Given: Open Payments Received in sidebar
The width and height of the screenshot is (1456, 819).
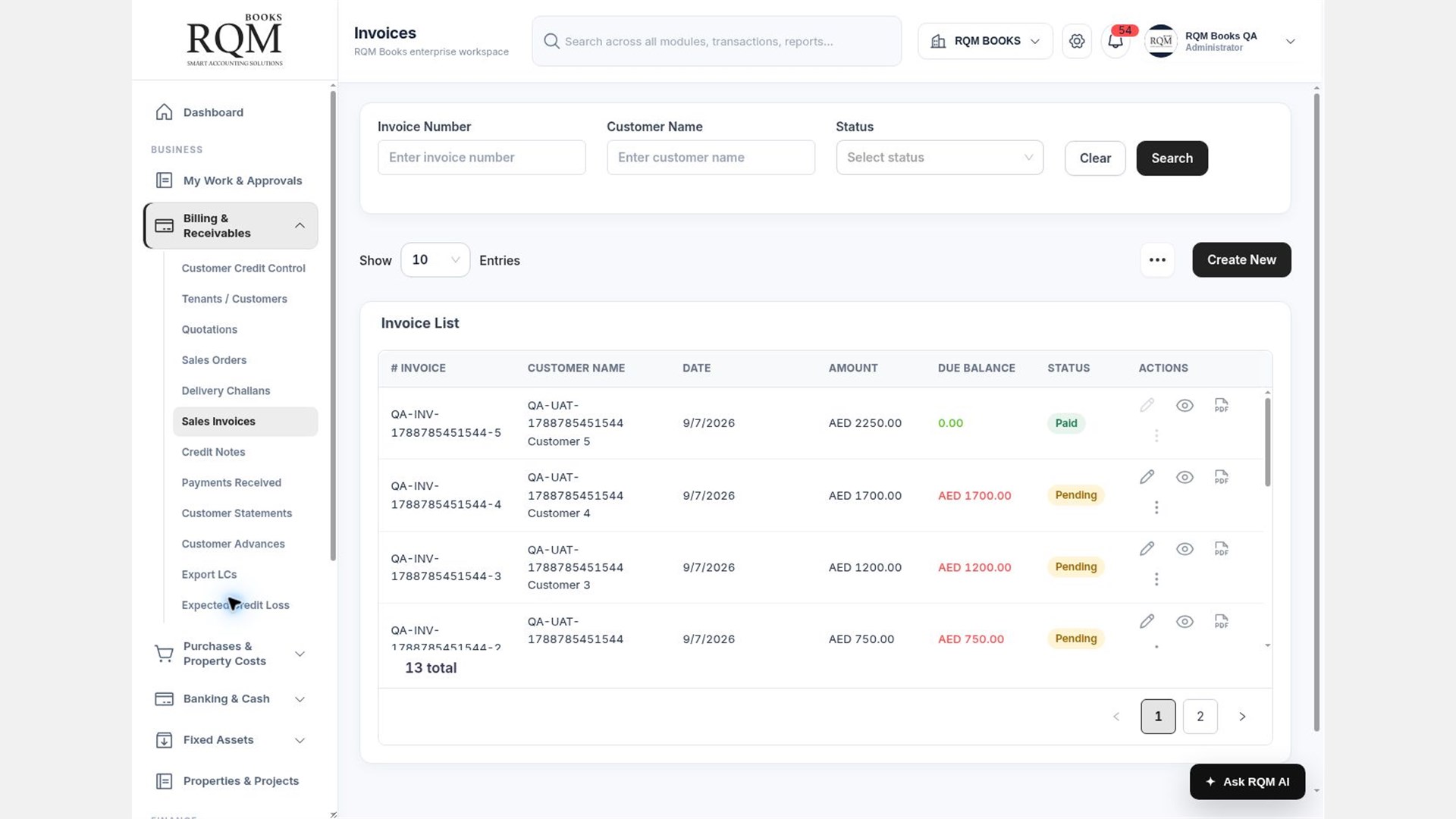Looking at the screenshot, I should 231,482.
